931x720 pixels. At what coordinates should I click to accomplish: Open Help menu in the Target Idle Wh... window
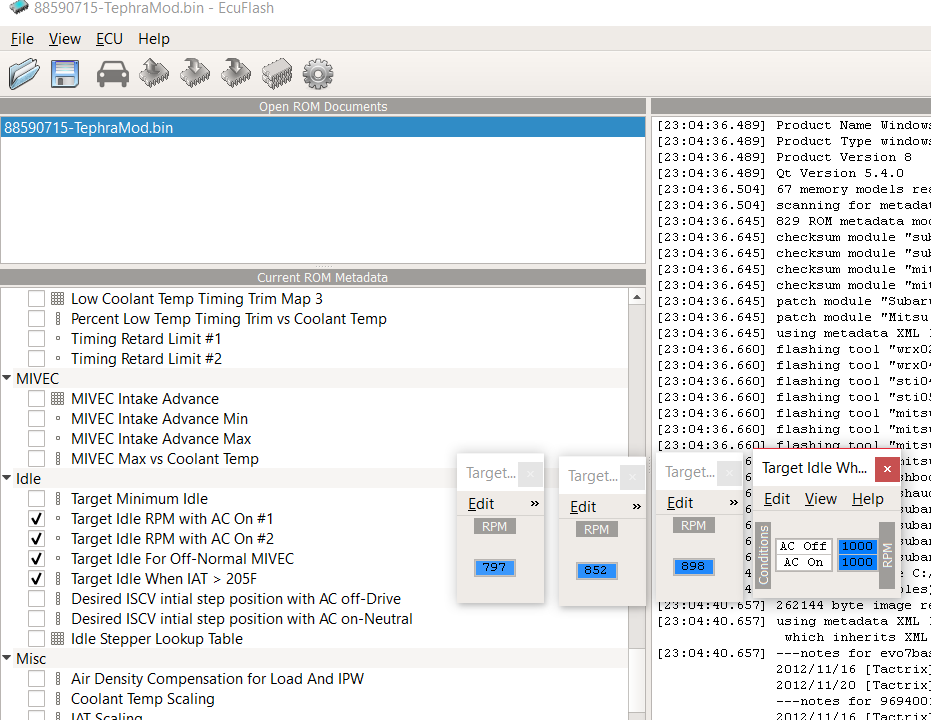[867, 499]
